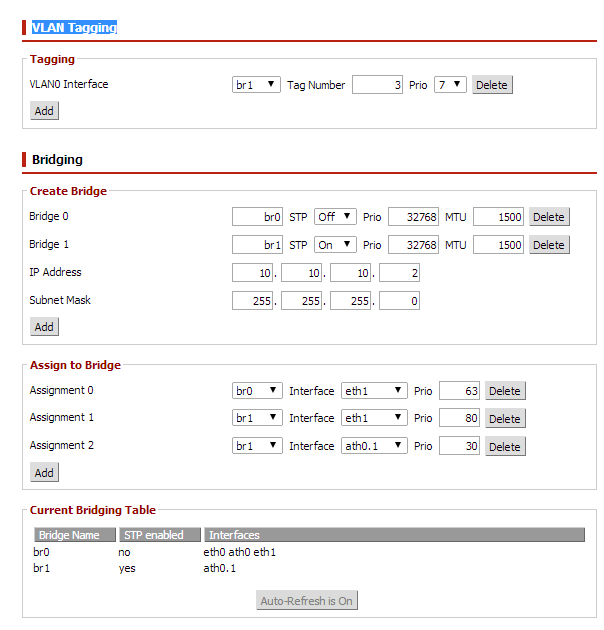Click the first IP Address octet field
The image size is (604, 630).
pos(252,273)
